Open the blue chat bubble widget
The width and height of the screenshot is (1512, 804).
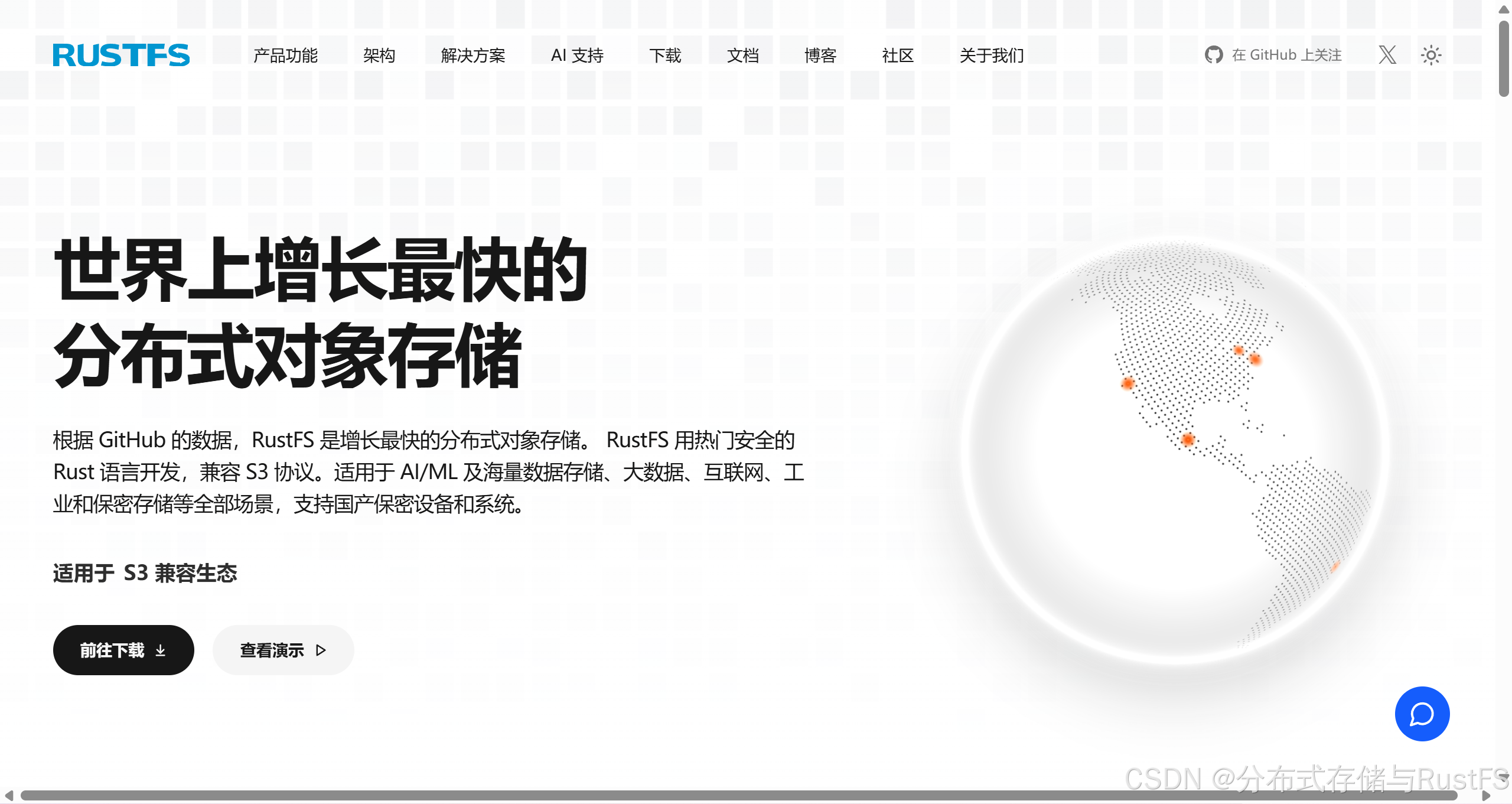[x=1422, y=714]
